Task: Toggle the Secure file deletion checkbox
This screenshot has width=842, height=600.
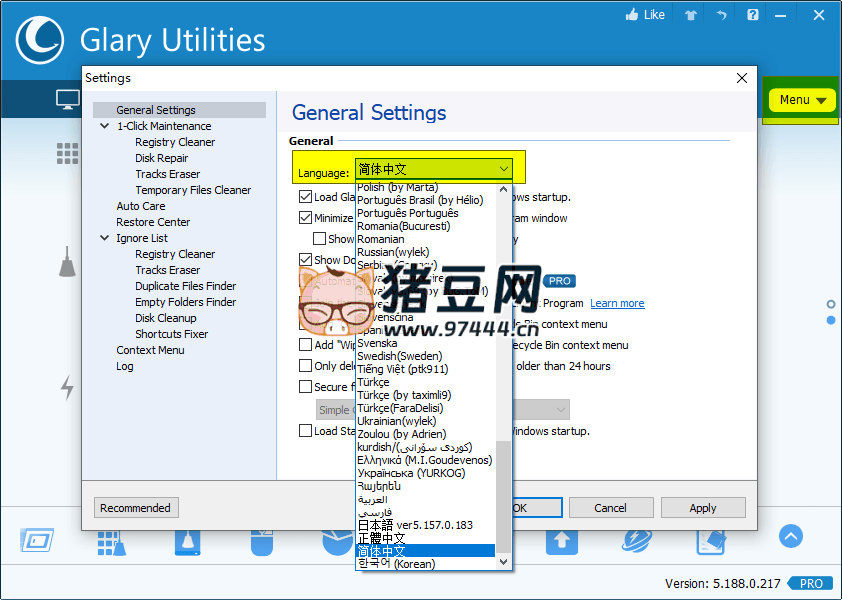Action: [305, 387]
